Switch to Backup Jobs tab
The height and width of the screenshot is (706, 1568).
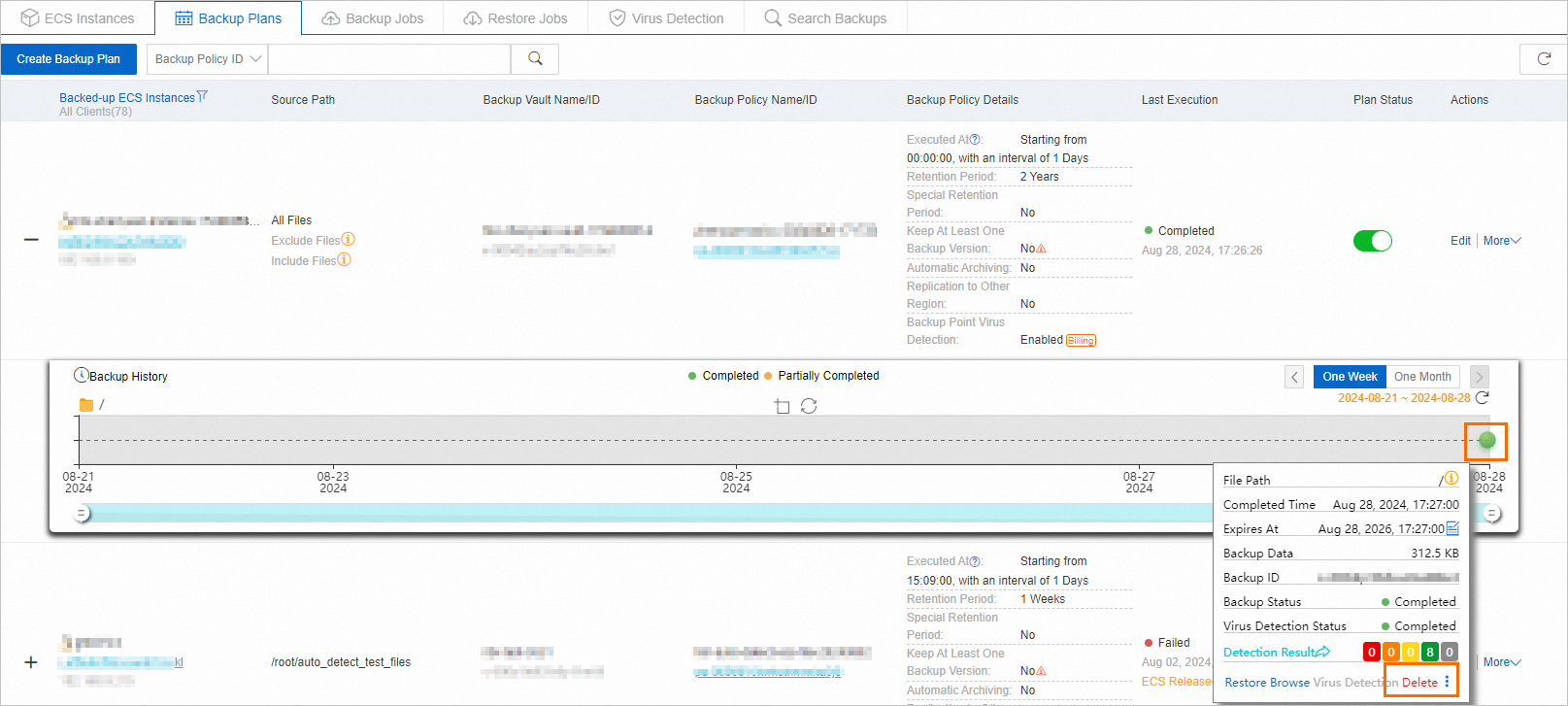click(x=373, y=18)
